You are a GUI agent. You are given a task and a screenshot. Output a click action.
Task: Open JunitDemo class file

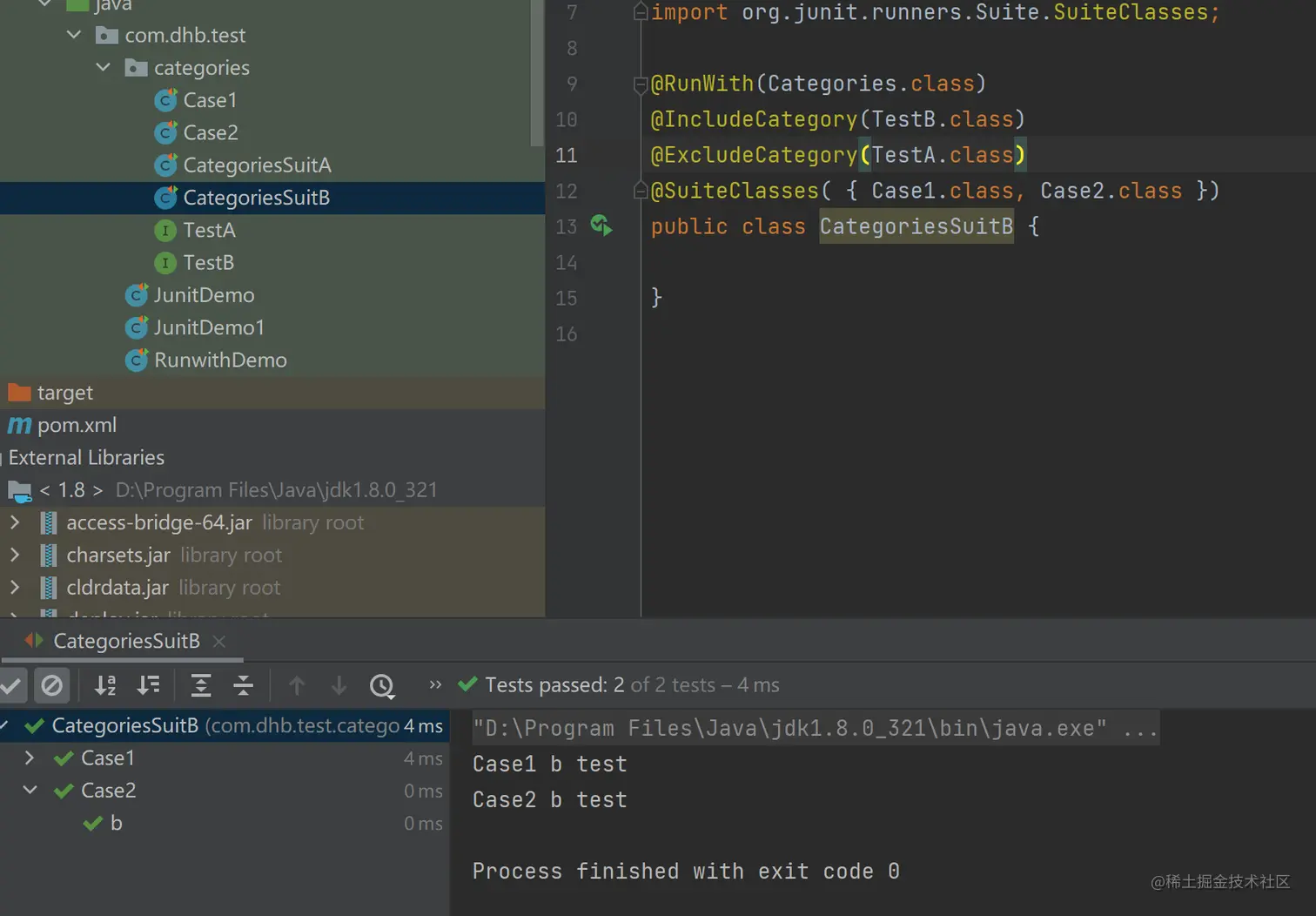coord(205,295)
